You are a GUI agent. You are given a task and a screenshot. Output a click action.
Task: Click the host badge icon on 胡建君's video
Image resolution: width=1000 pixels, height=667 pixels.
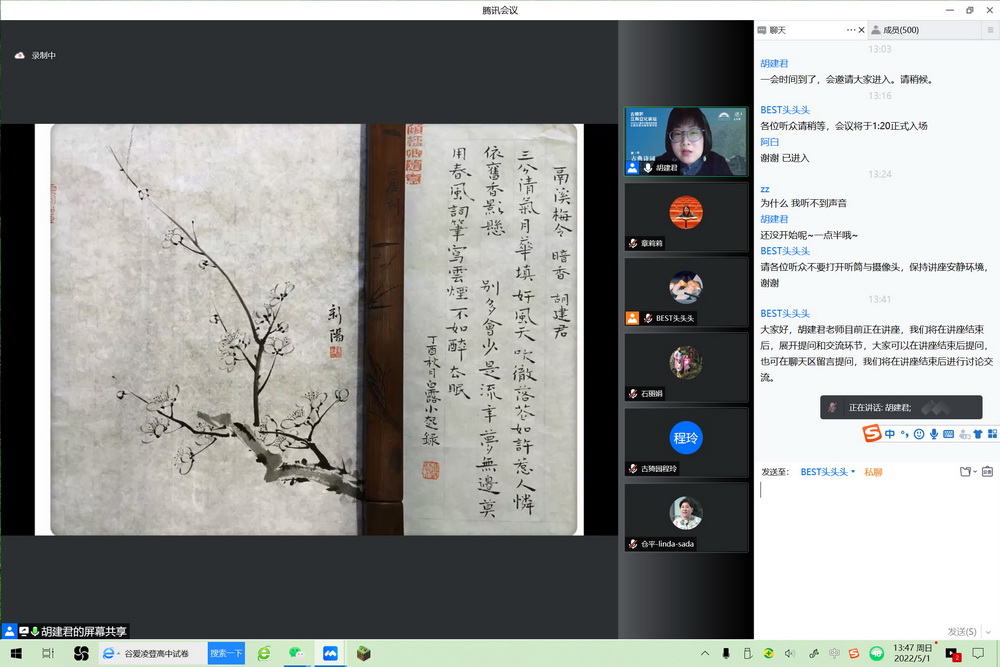(632, 168)
